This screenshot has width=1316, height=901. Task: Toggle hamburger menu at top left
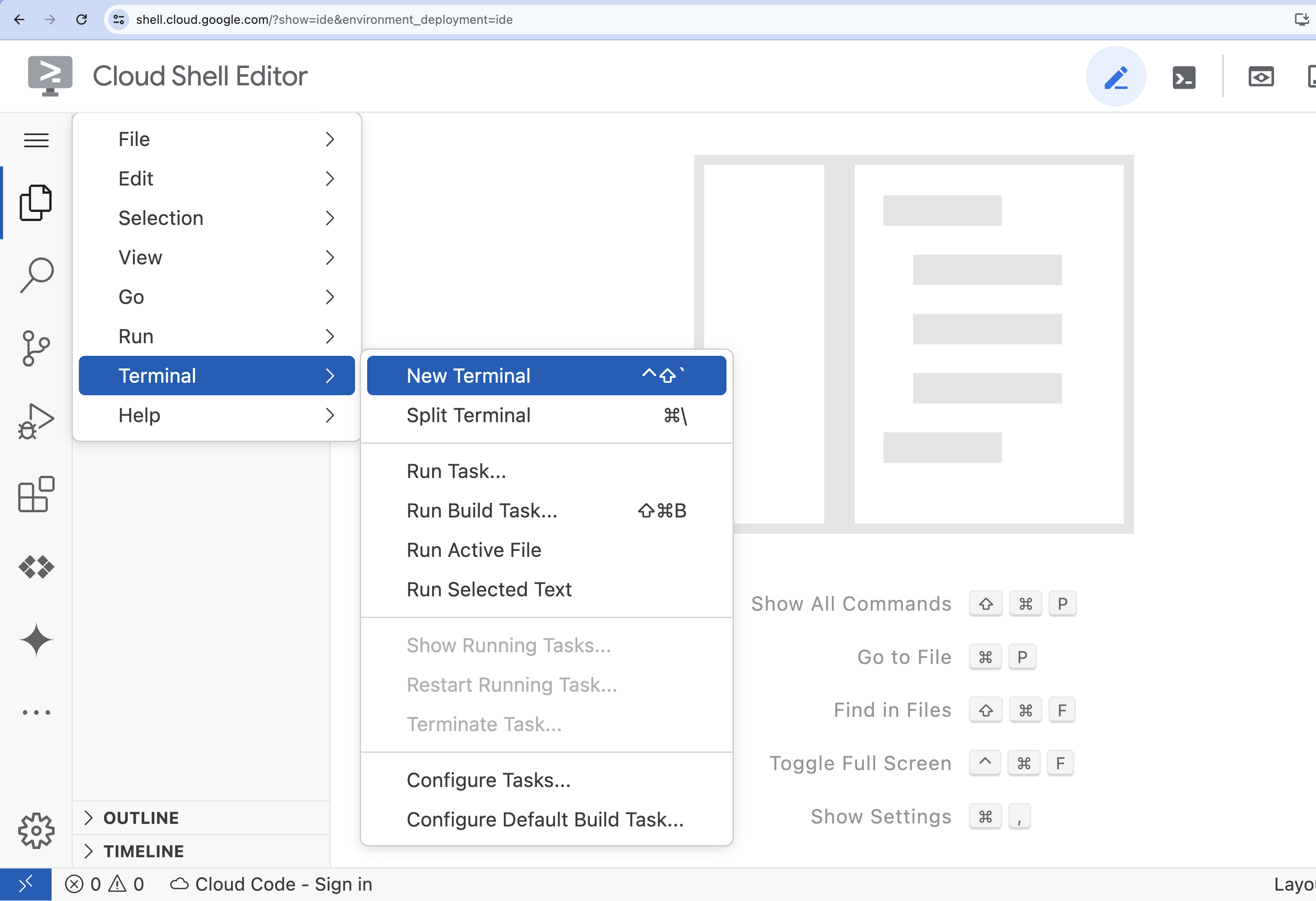click(x=36, y=140)
